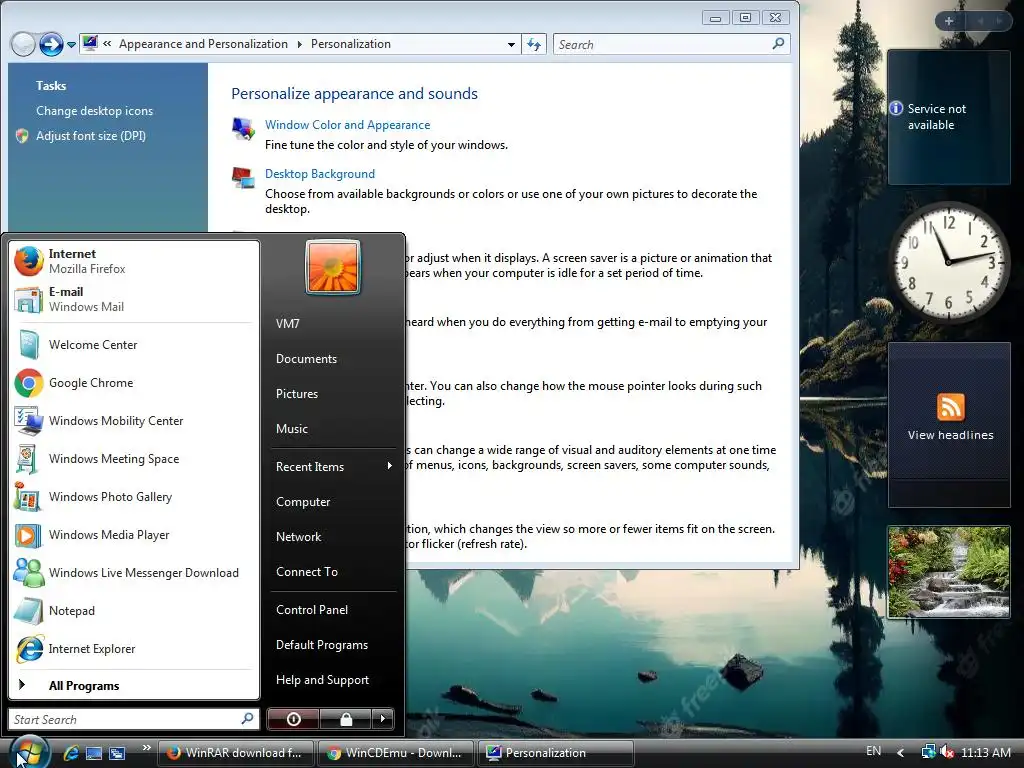Click Change desktop icons task
This screenshot has height=768, width=1024.
pos(95,111)
